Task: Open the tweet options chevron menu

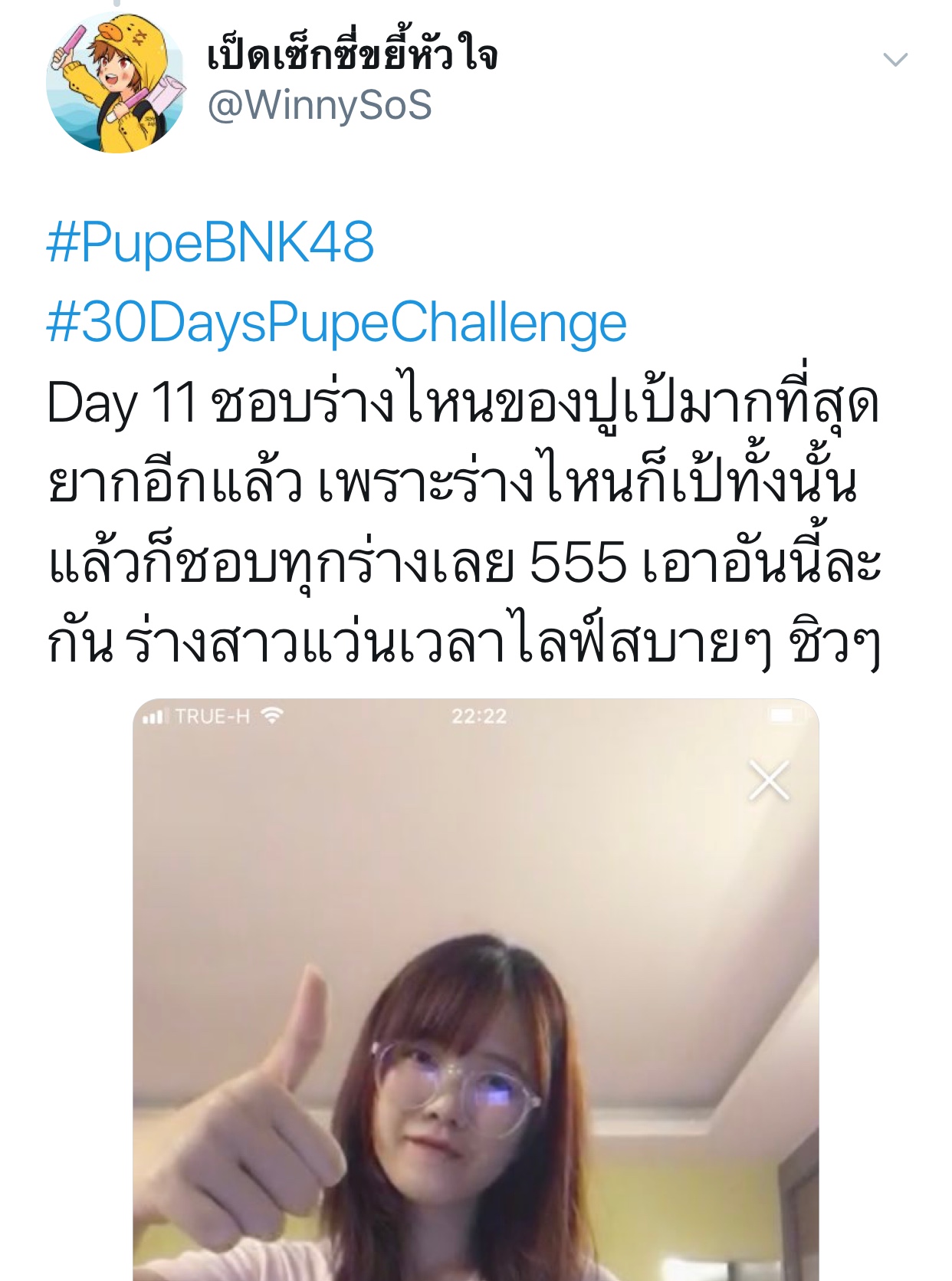Action: coord(895,59)
